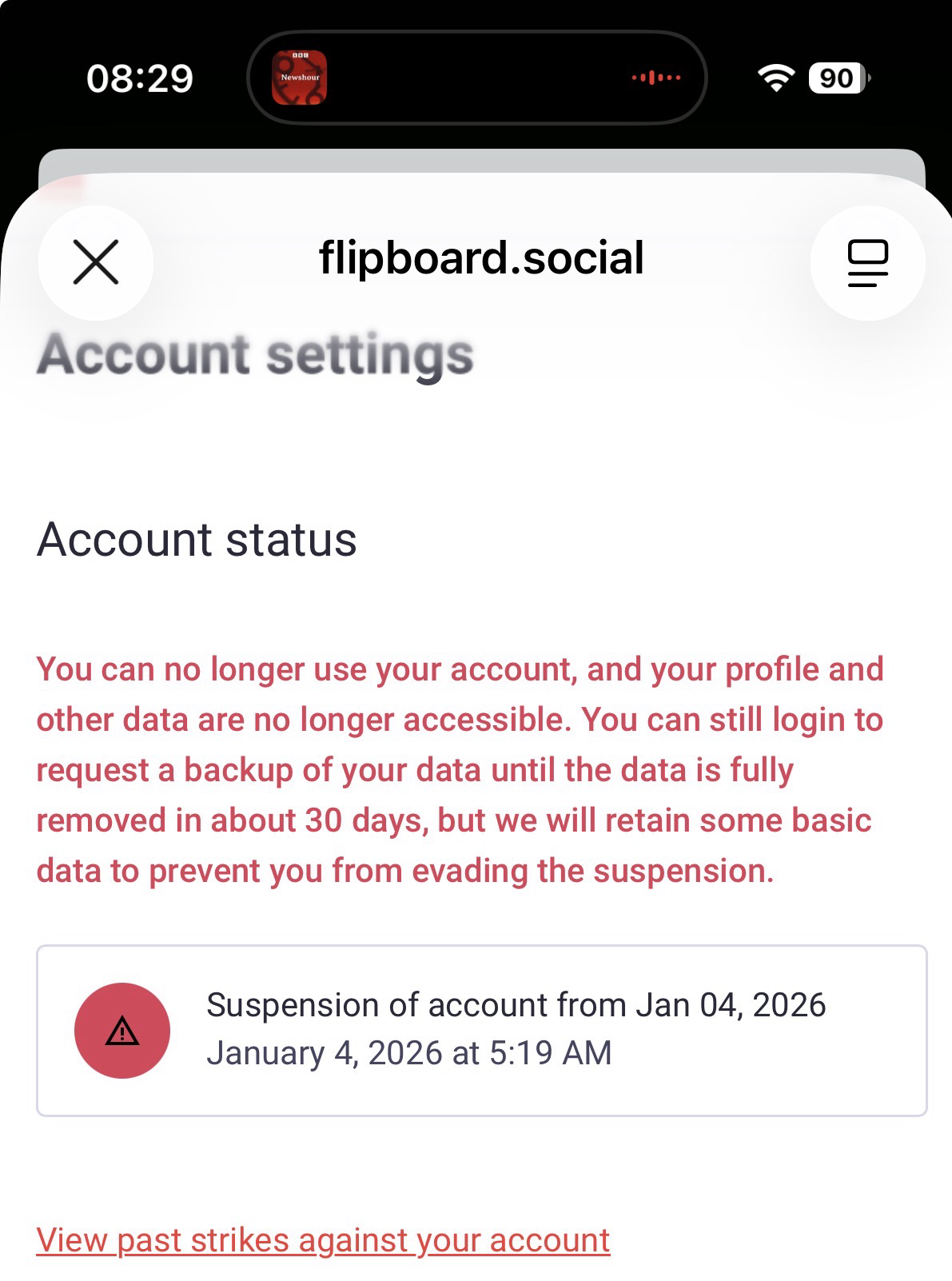Click the red warning triangle strike icon
Screen dimensions: 952x1281
122,1031
